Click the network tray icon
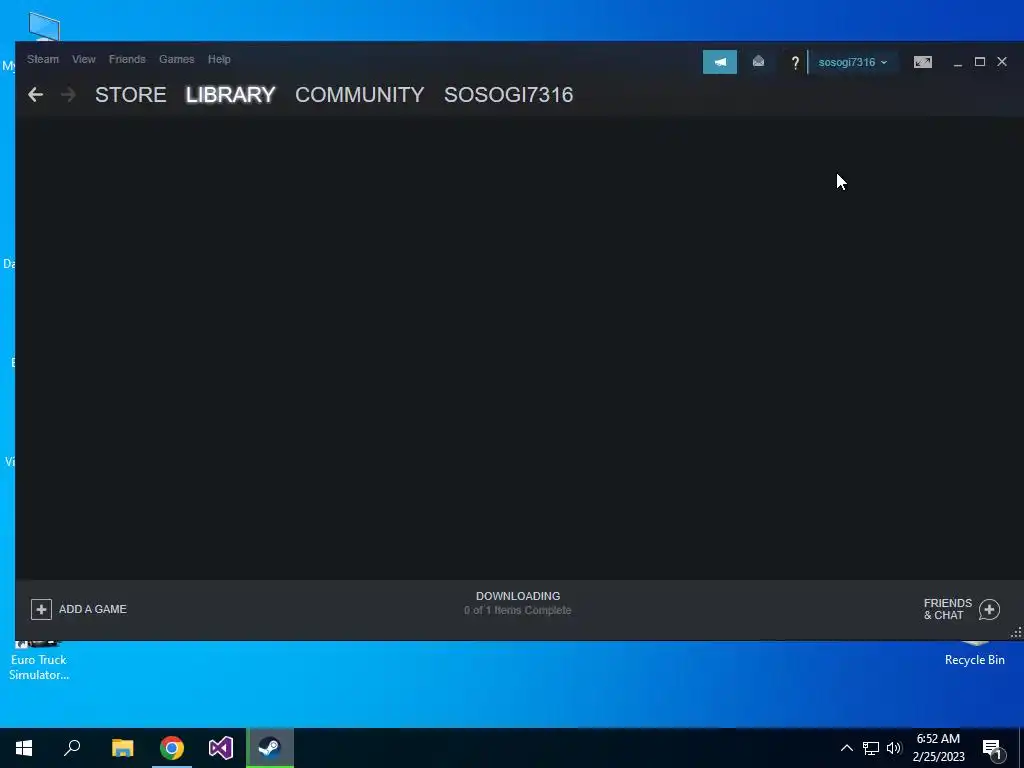Screen dimensions: 1024x768 pos(871,748)
